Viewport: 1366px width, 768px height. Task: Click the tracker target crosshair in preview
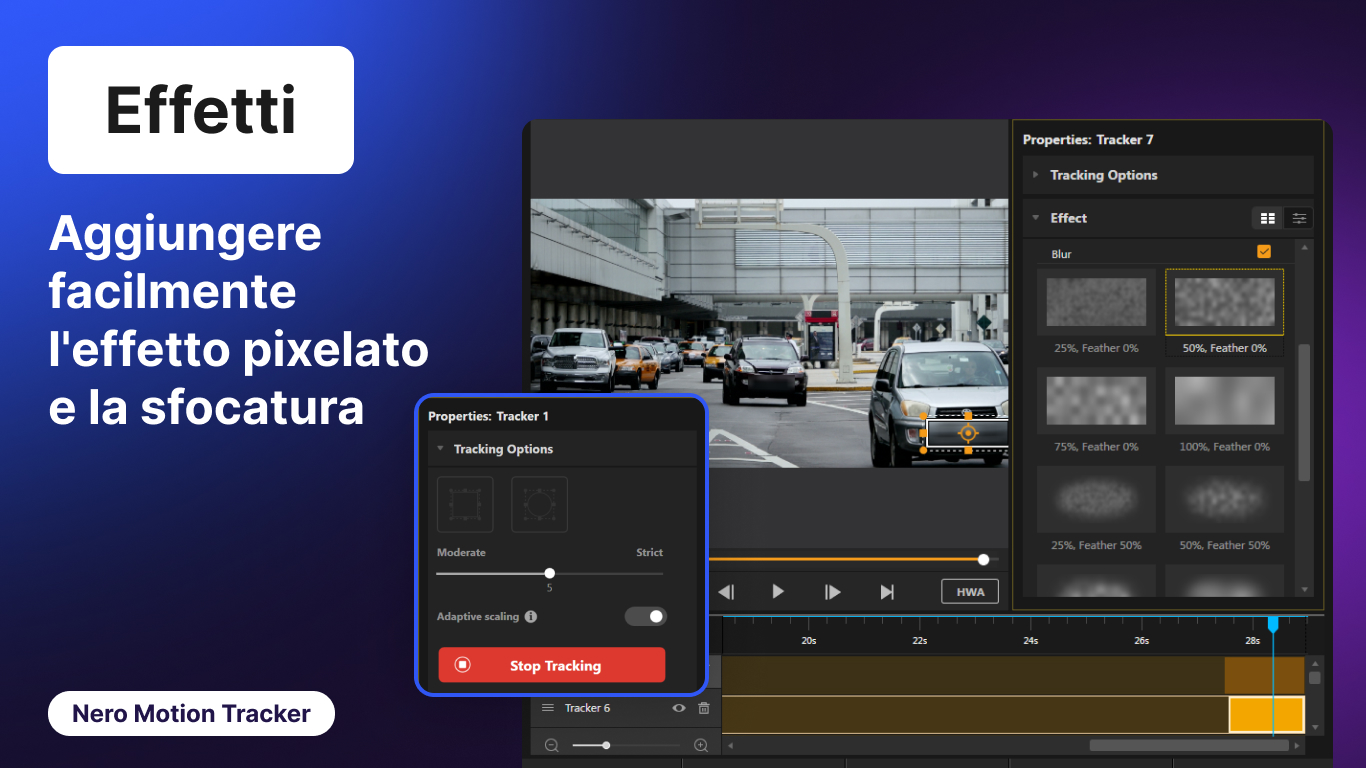pyautogui.click(x=967, y=433)
